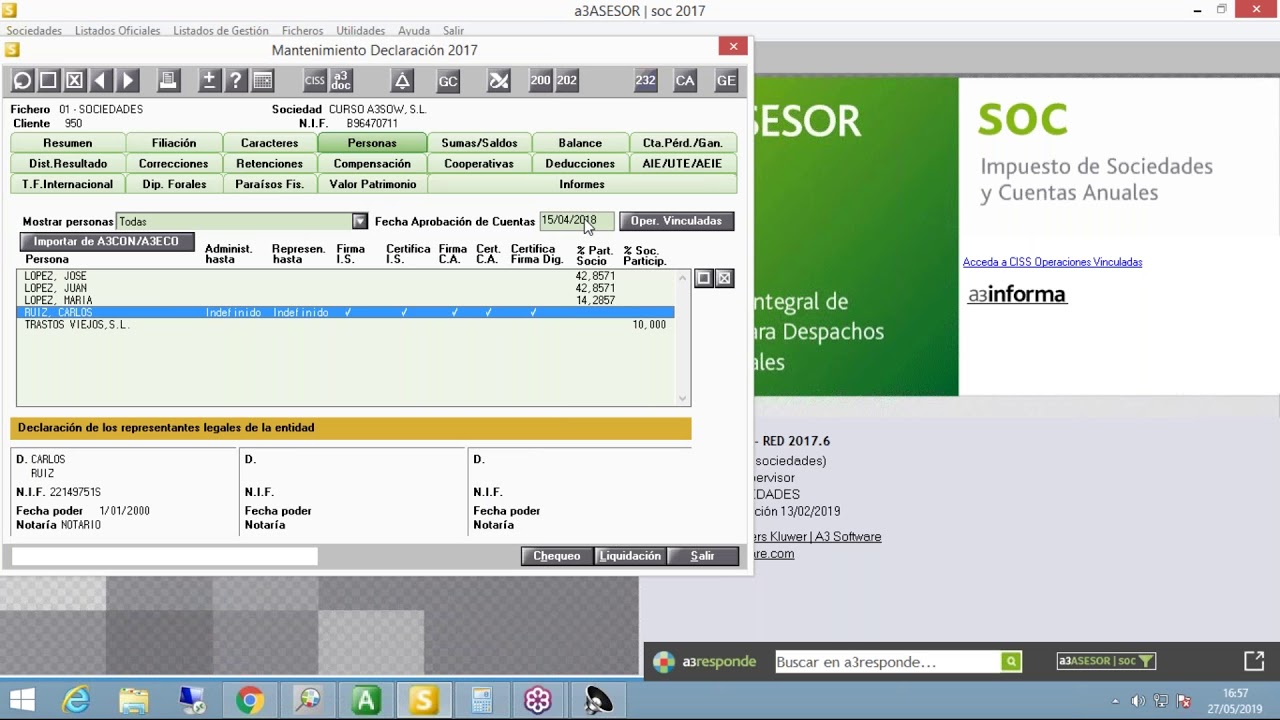Click the empty status field at dialog bottom

coord(164,556)
